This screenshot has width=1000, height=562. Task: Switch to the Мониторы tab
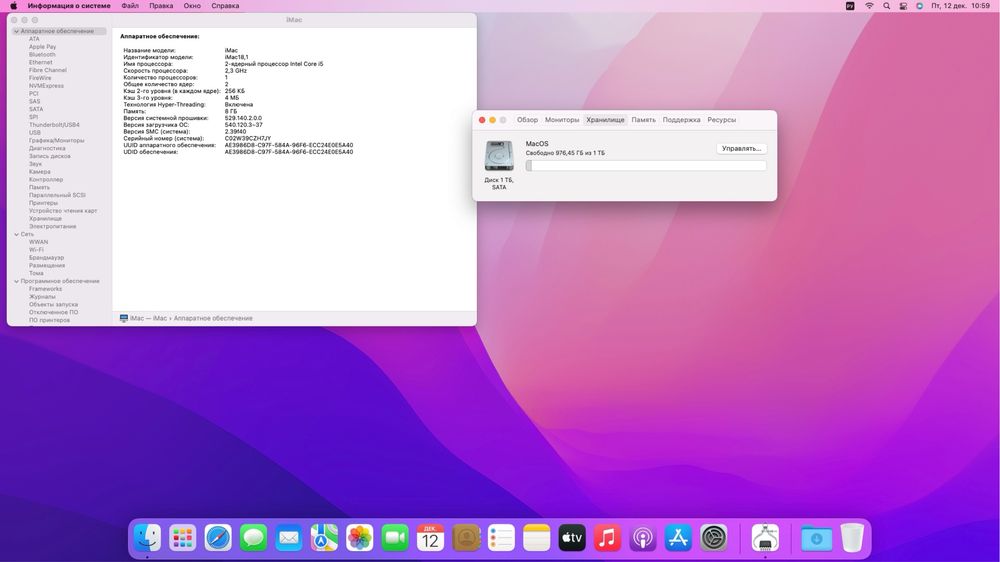click(562, 120)
